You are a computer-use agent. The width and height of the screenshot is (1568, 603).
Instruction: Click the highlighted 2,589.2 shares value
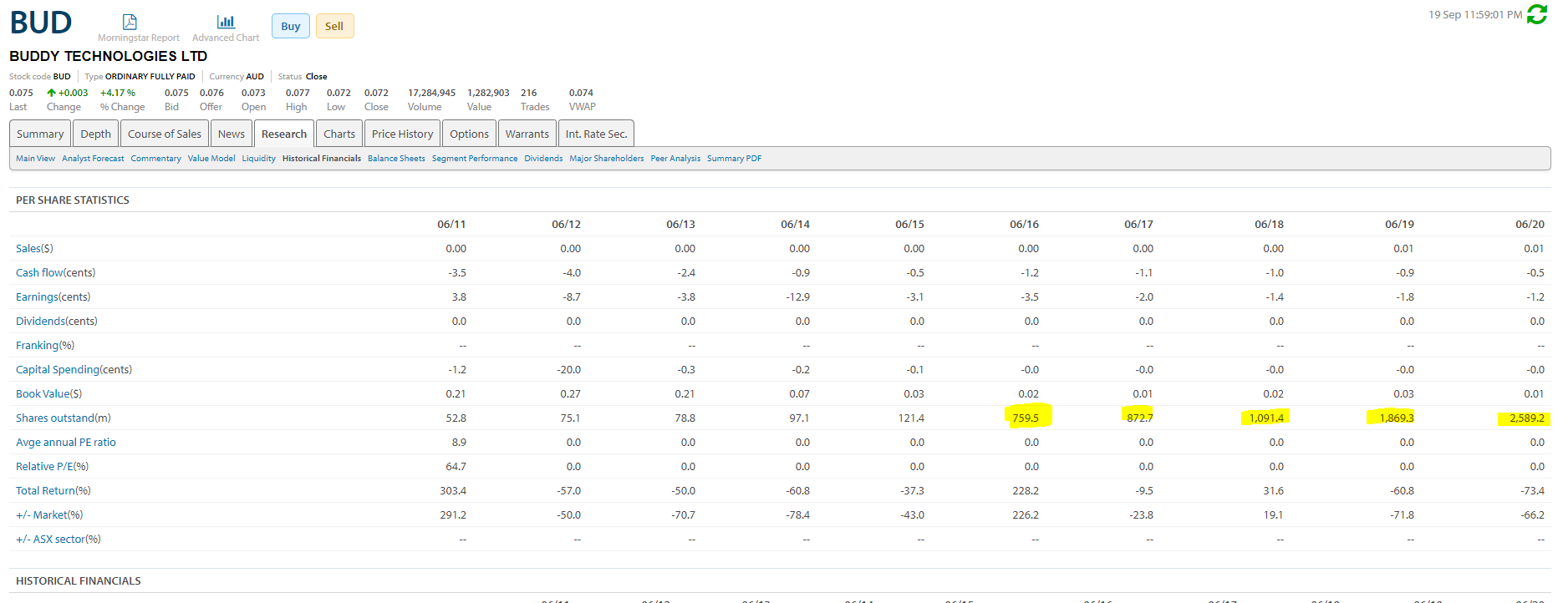pyautogui.click(x=1527, y=418)
